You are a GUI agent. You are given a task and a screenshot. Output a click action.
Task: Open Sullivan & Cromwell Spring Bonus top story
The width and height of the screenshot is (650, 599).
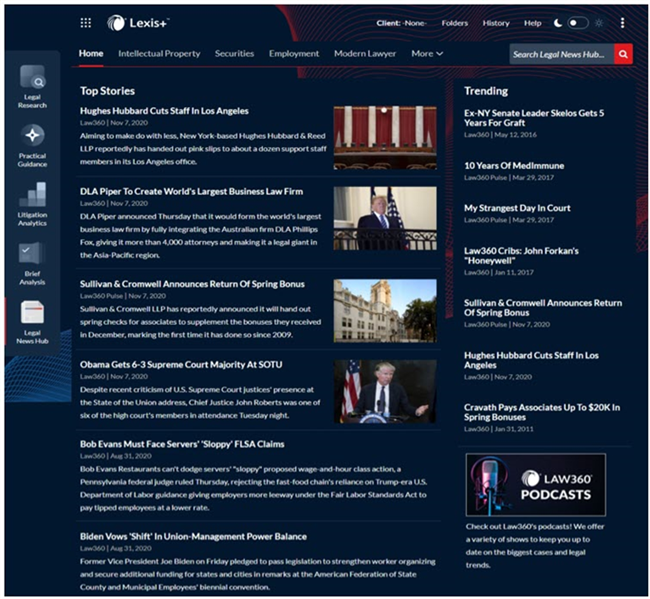192,284
